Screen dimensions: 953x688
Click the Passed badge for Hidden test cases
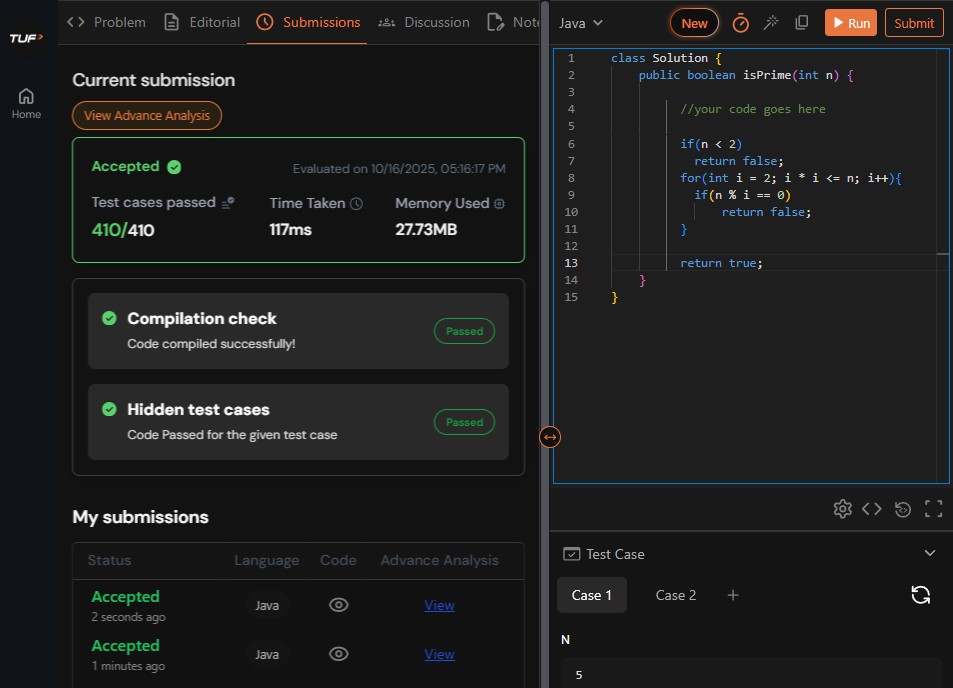pyautogui.click(x=464, y=422)
